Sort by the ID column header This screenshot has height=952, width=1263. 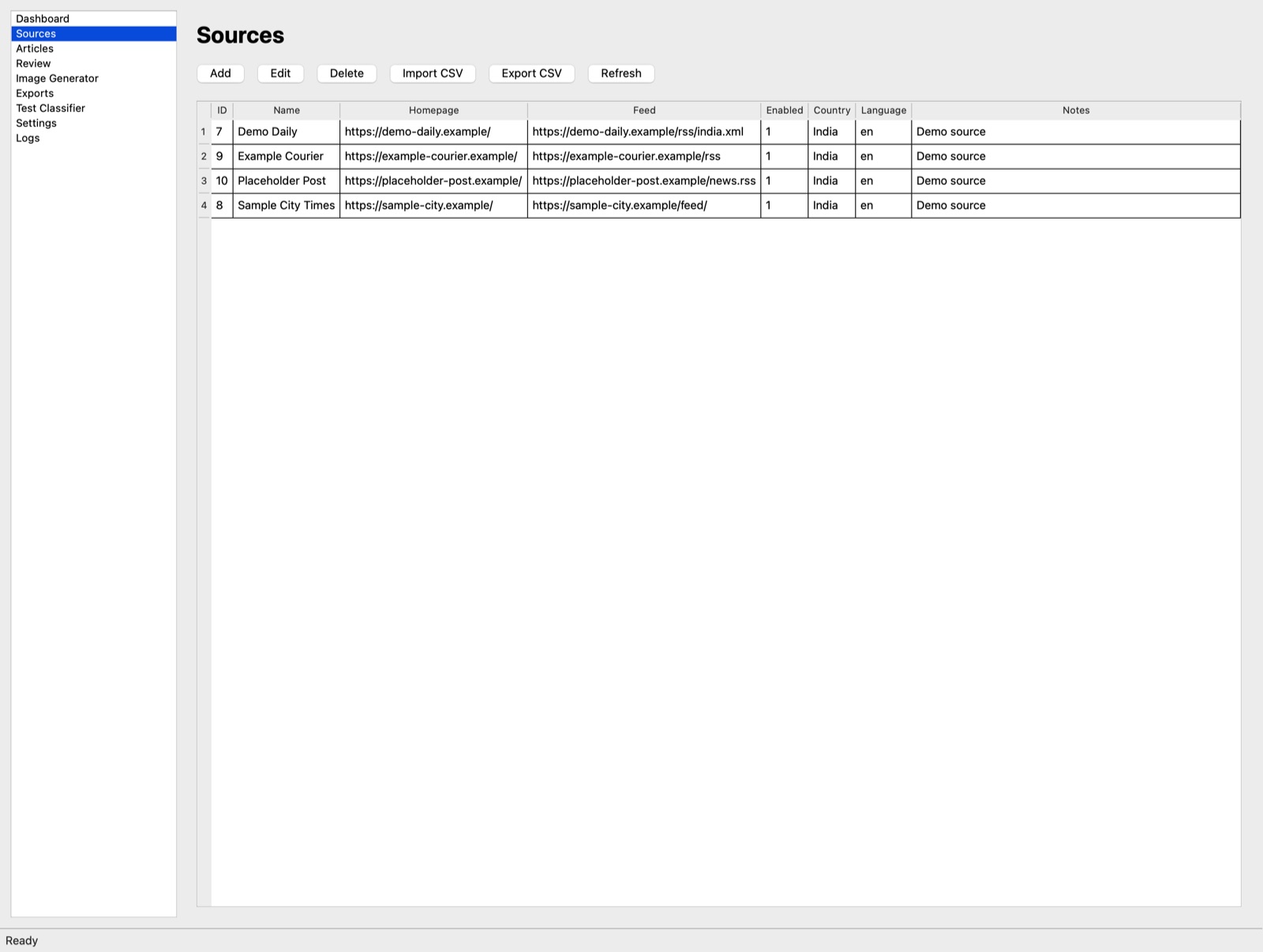[222, 111]
